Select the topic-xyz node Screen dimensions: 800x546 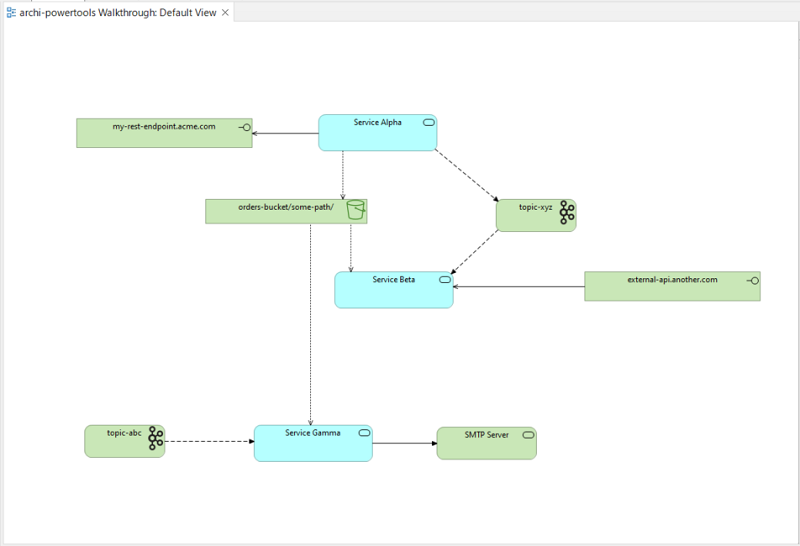(536, 215)
